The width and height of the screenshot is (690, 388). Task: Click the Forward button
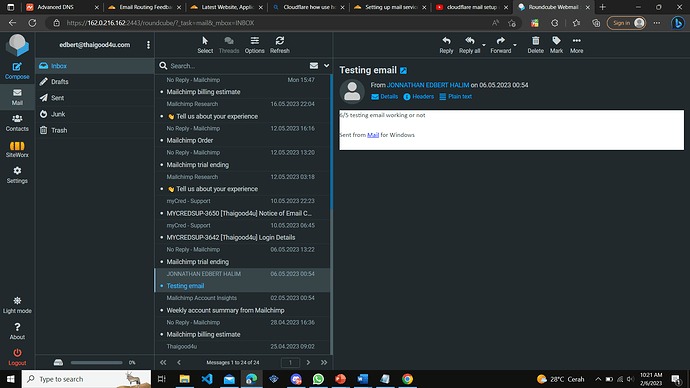(x=501, y=45)
